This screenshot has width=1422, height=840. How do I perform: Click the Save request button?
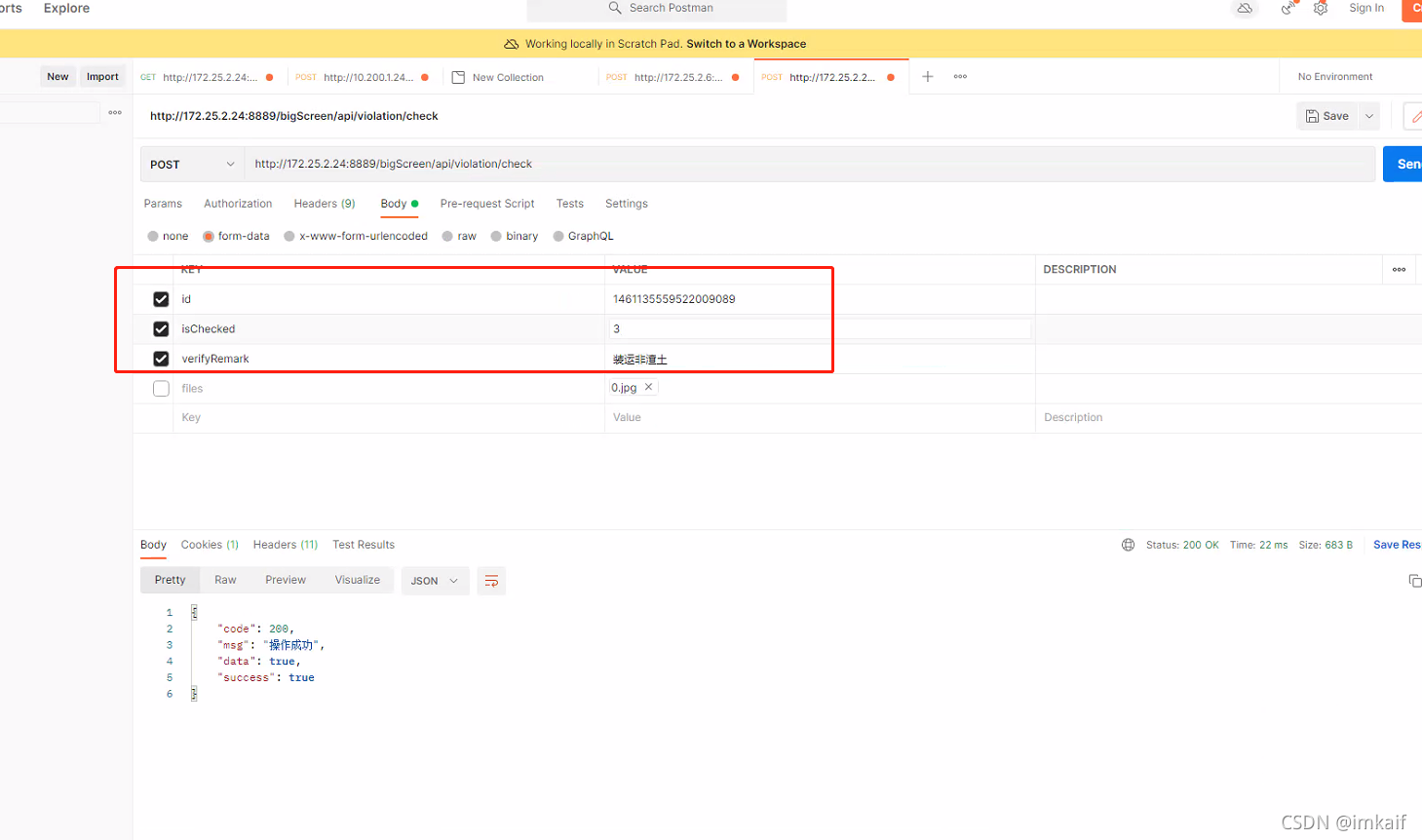coord(1327,116)
